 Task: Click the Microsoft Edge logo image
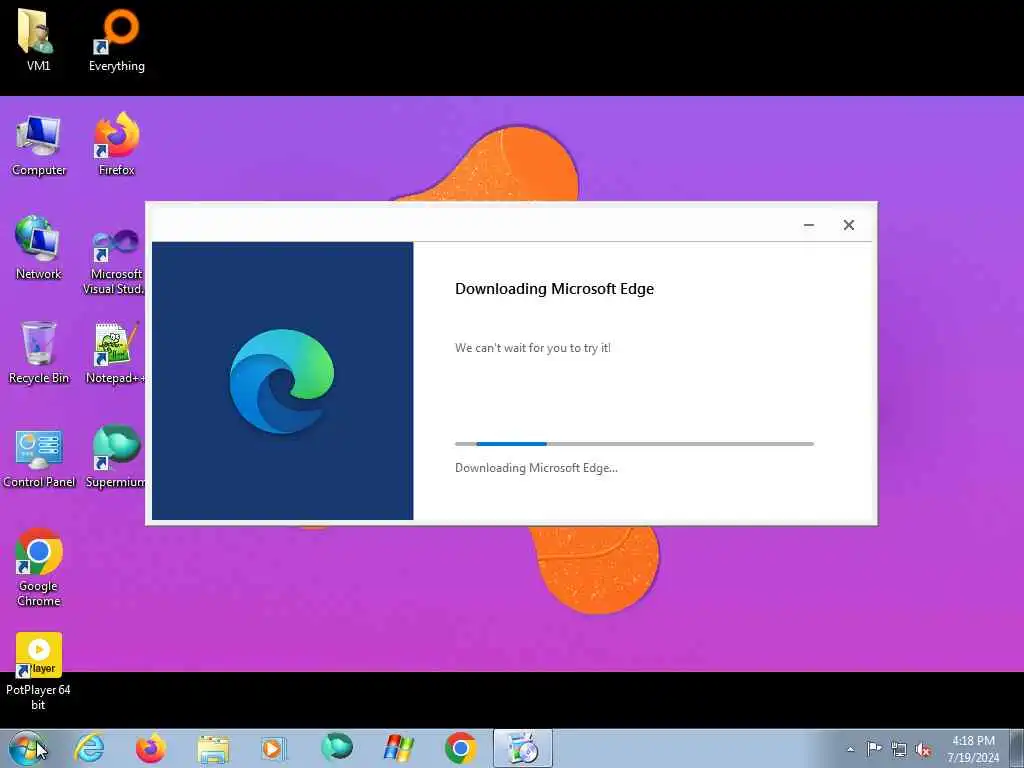[x=281, y=381]
